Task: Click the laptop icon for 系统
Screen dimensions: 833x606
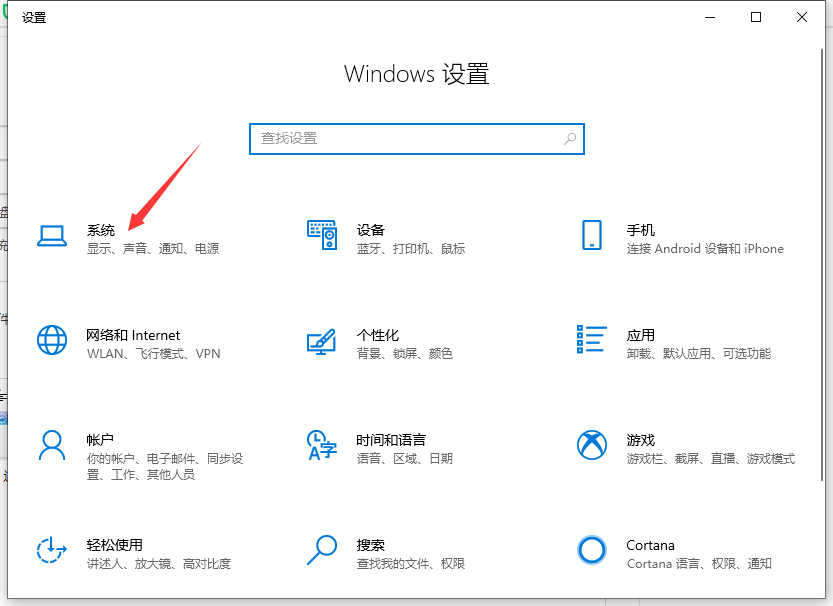Action: [51, 236]
